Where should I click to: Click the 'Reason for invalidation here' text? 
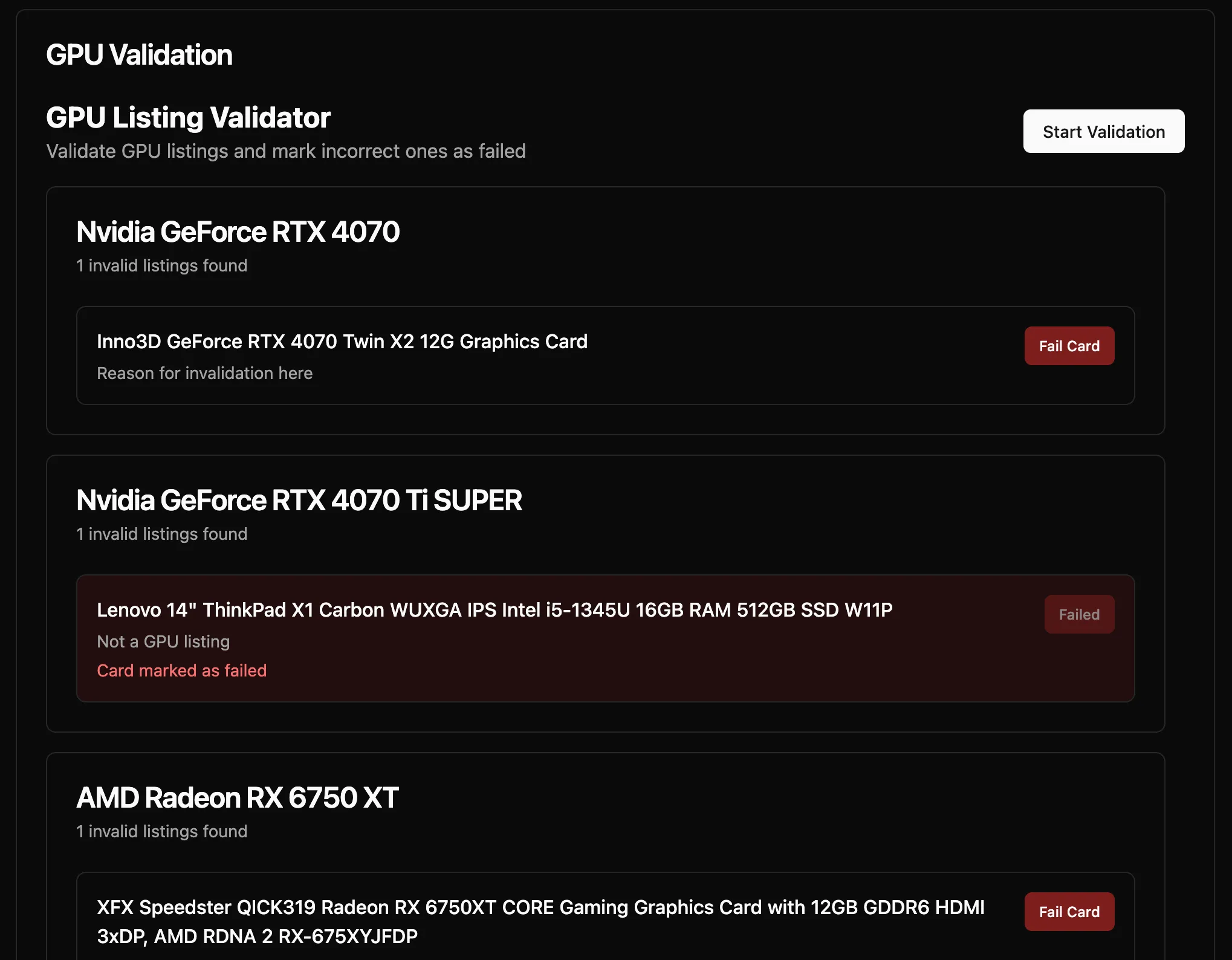[204, 373]
